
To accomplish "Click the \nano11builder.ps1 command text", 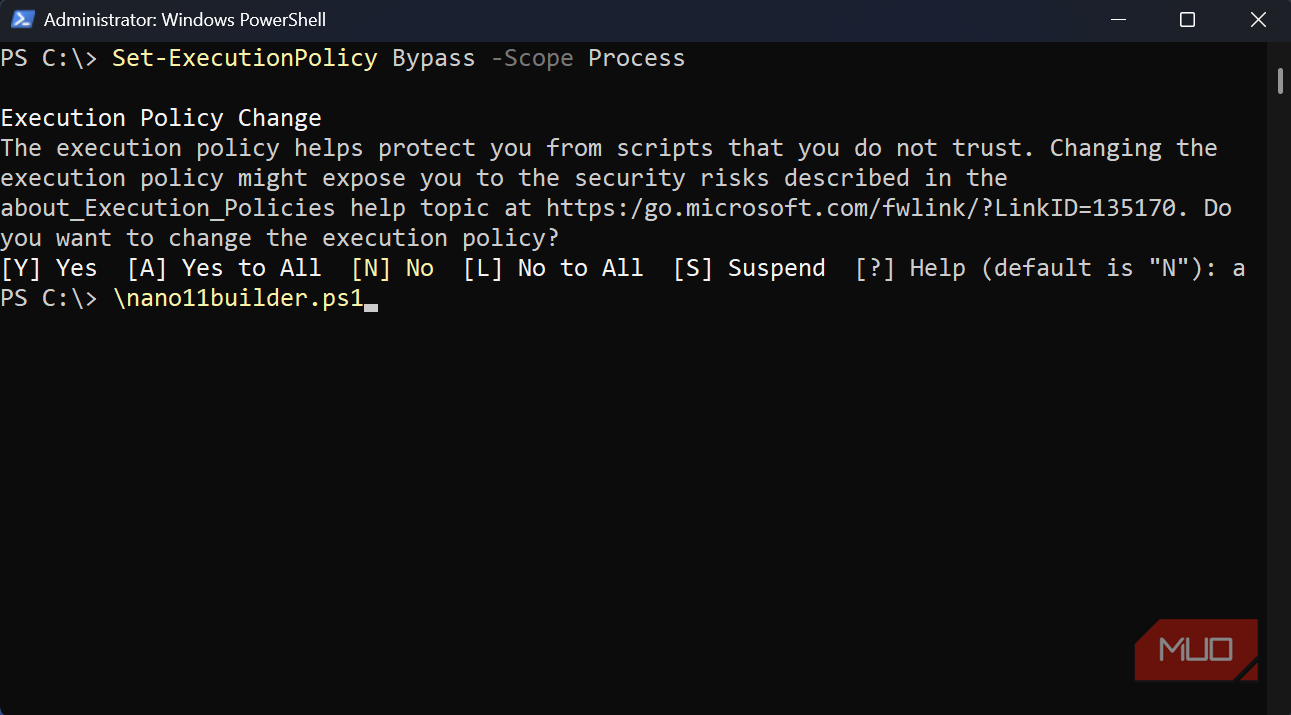I will 237,298.
